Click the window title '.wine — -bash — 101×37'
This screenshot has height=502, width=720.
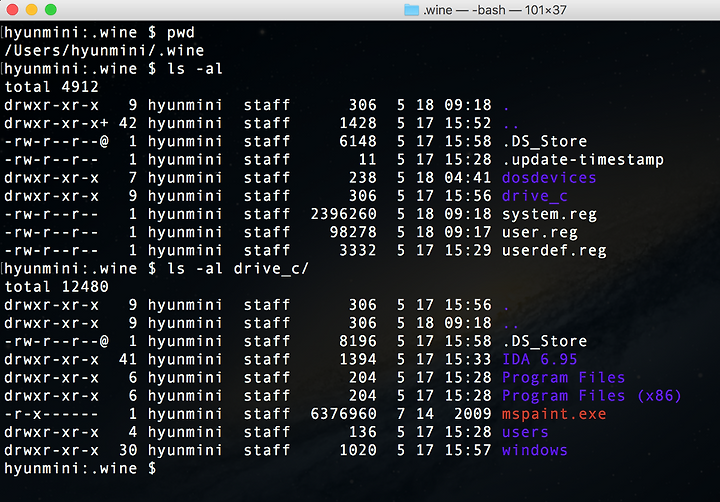click(x=495, y=10)
